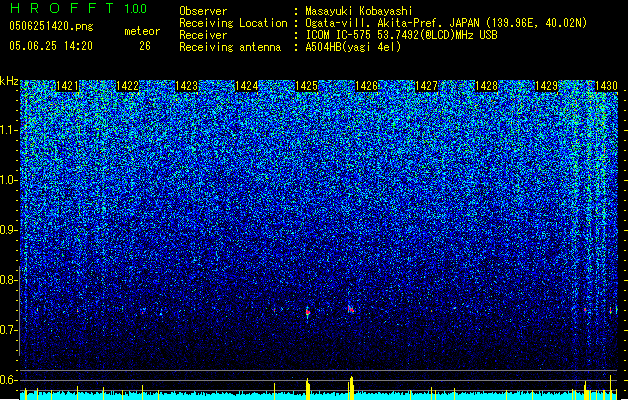Viewport: 629px width, 400px height.
Task: Click the HROFFT 1.0.0 title text
Action: (x=78, y=8)
